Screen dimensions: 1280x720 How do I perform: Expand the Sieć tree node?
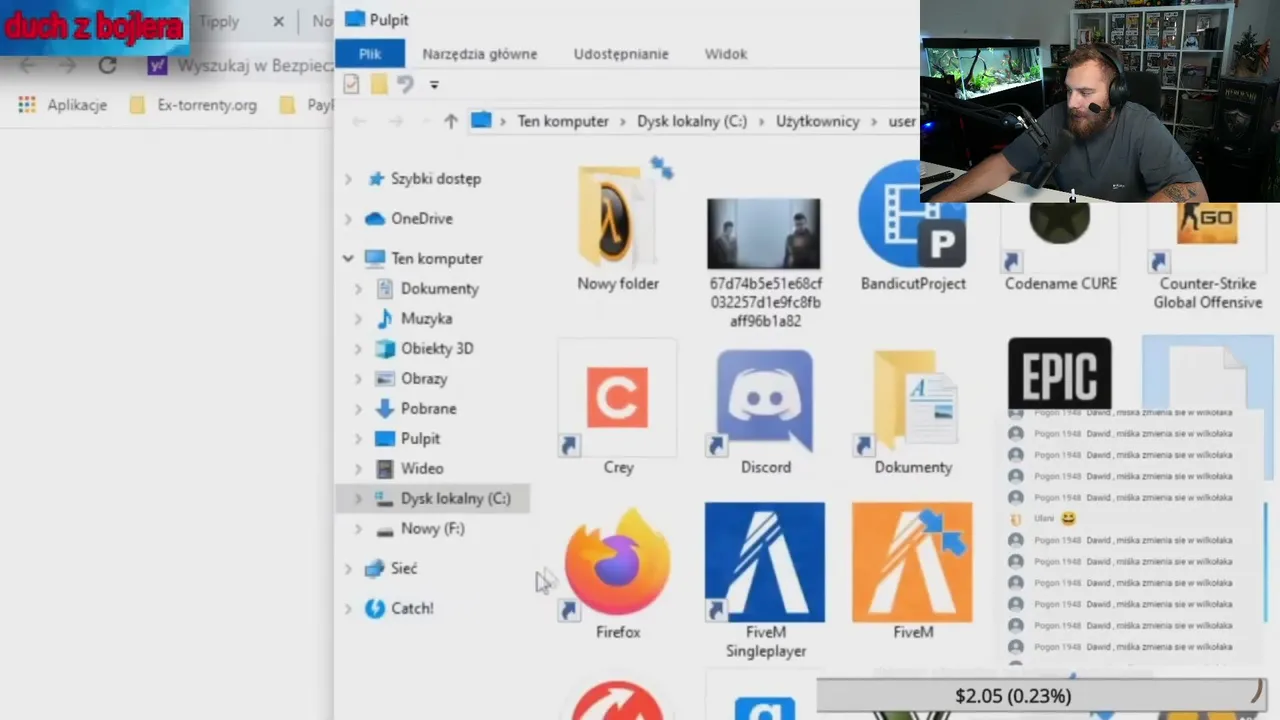pyautogui.click(x=348, y=569)
